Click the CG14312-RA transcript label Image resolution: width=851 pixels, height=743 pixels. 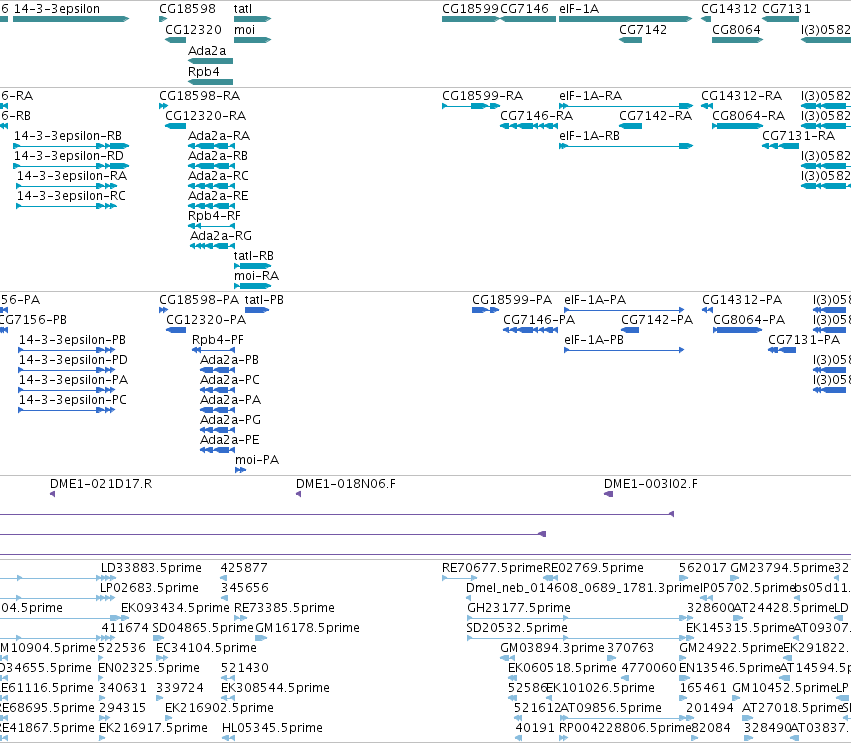click(x=741, y=96)
